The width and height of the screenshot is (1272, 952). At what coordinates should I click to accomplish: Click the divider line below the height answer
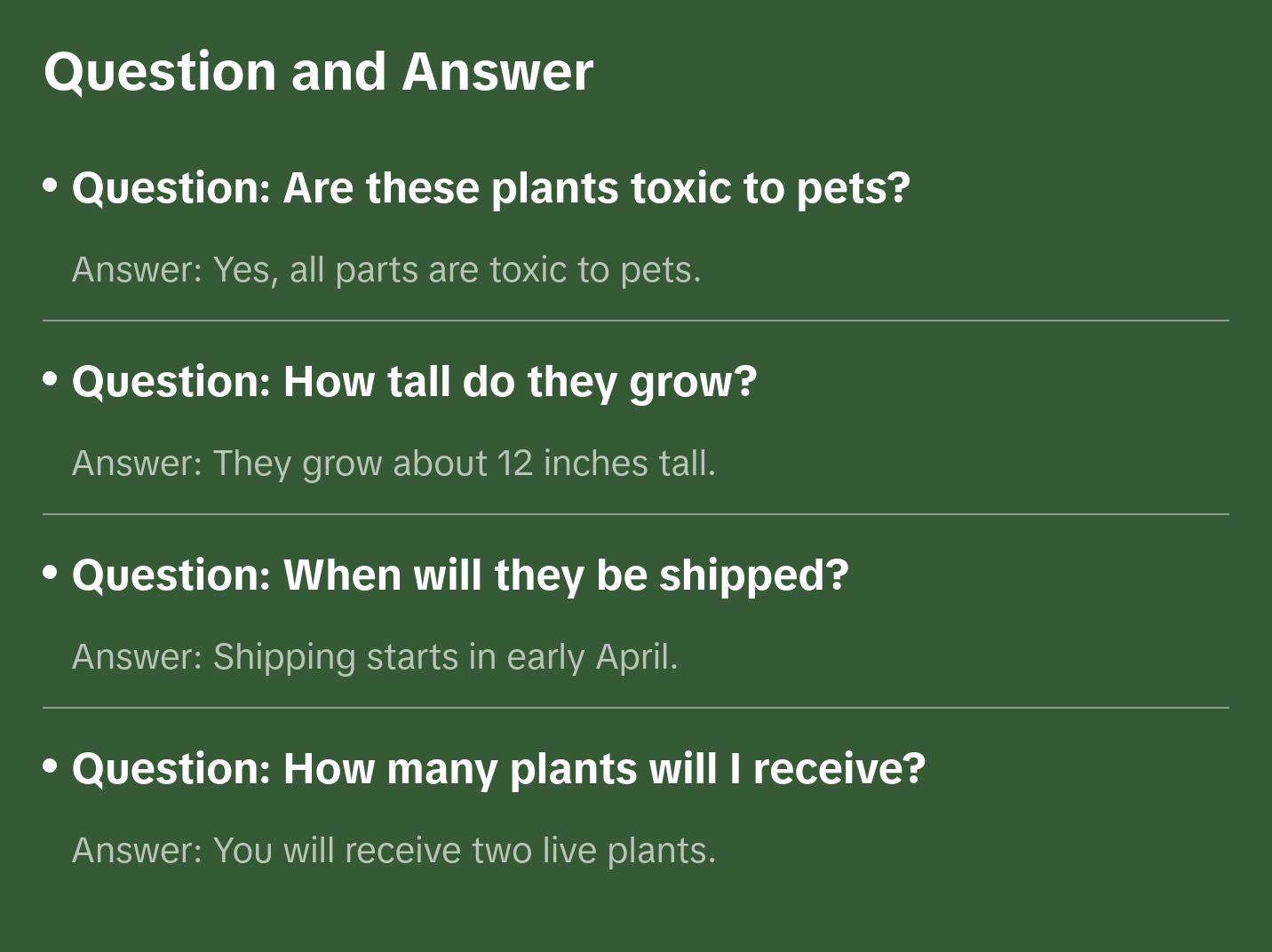click(x=636, y=514)
